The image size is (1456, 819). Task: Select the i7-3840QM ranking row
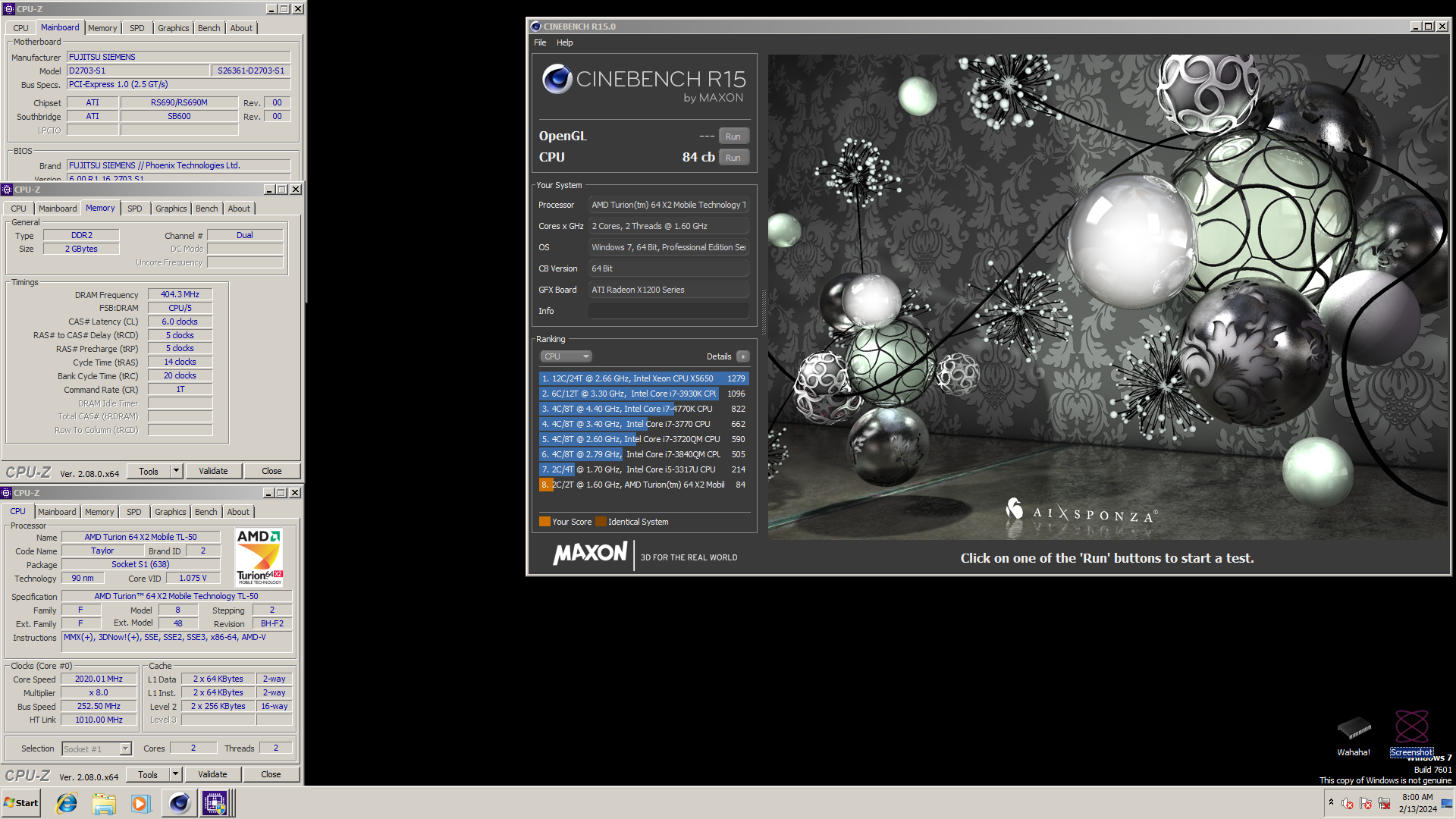(x=644, y=454)
